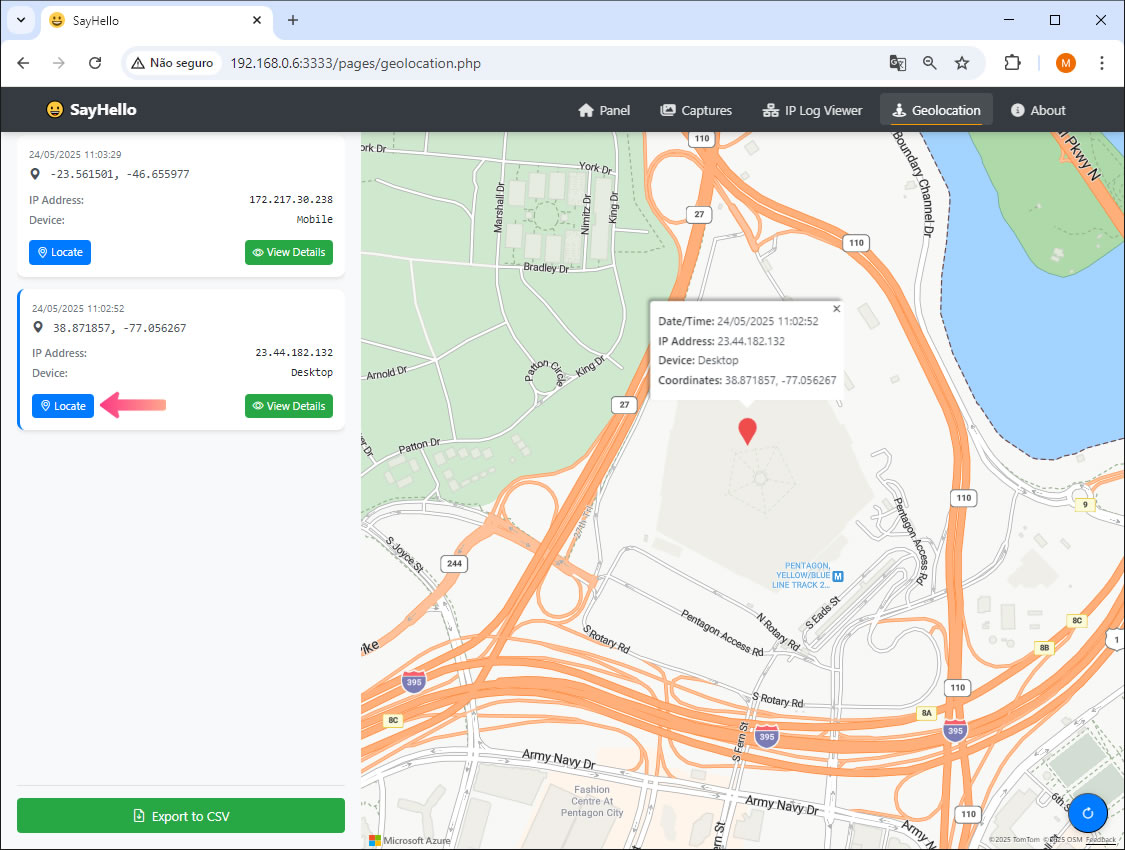The width and height of the screenshot is (1125, 850).
Task: Go back using the browser back arrow
Action: click(x=23, y=63)
